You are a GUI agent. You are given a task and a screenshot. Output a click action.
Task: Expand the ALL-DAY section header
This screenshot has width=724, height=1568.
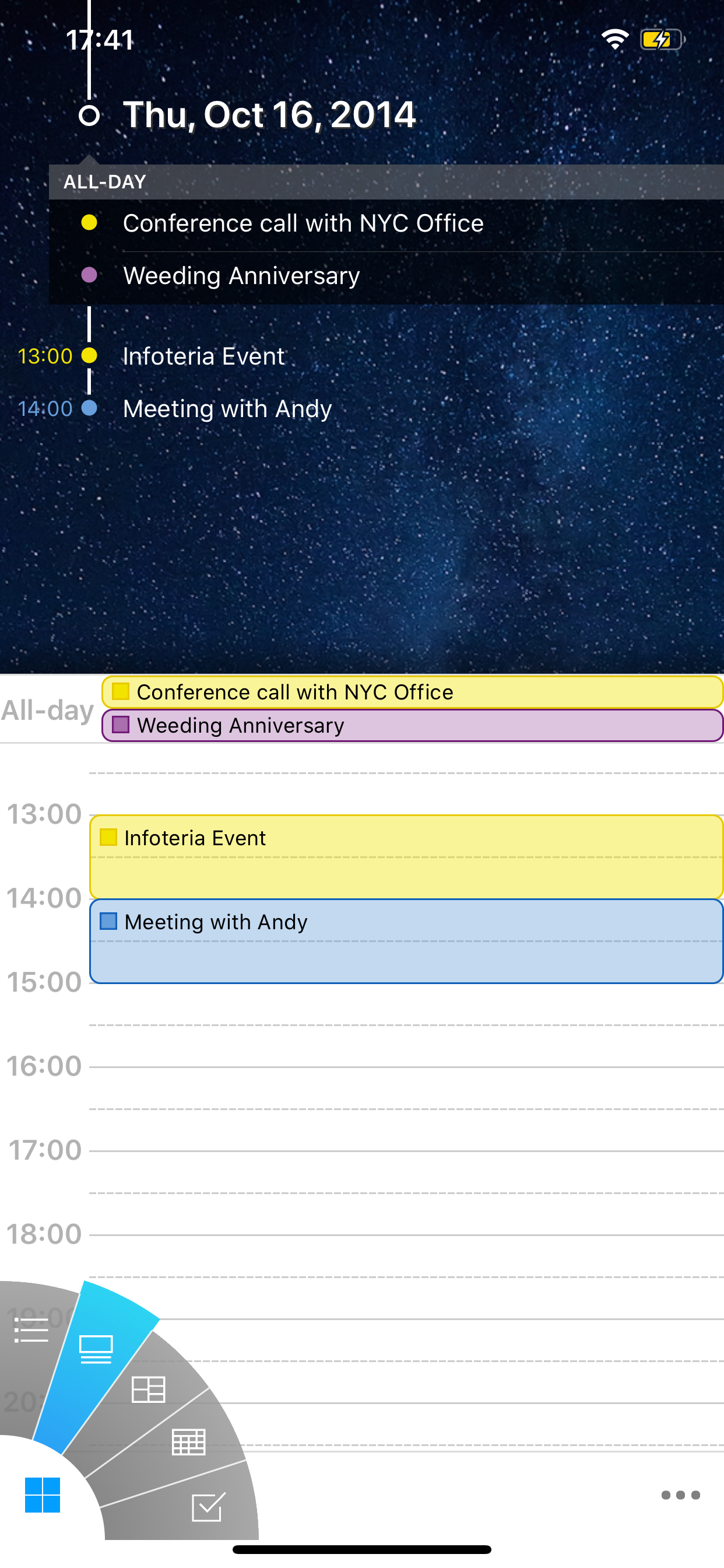pyautogui.click(x=105, y=181)
